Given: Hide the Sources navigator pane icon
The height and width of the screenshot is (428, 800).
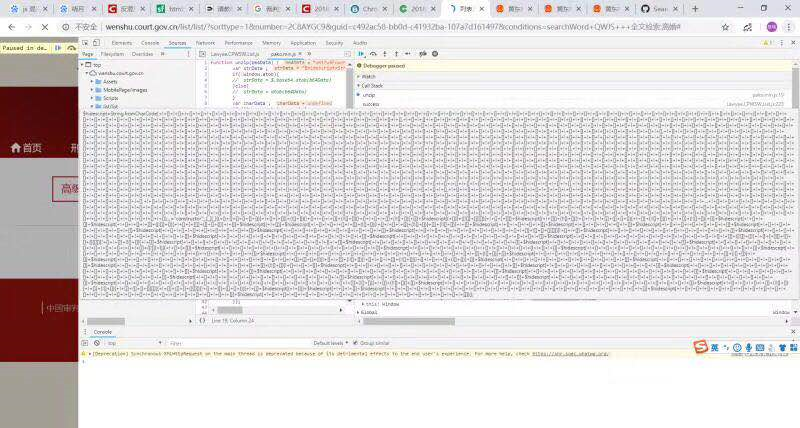Looking at the screenshot, I should 203,54.
